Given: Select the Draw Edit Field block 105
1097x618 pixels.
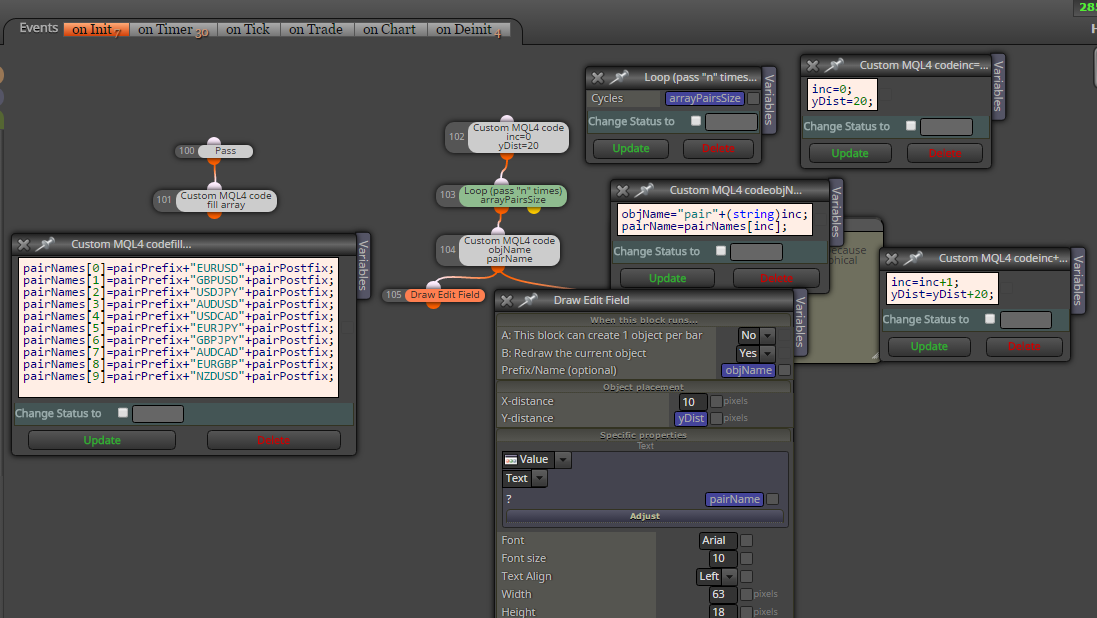Looking at the screenshot, I should (445, 295).
